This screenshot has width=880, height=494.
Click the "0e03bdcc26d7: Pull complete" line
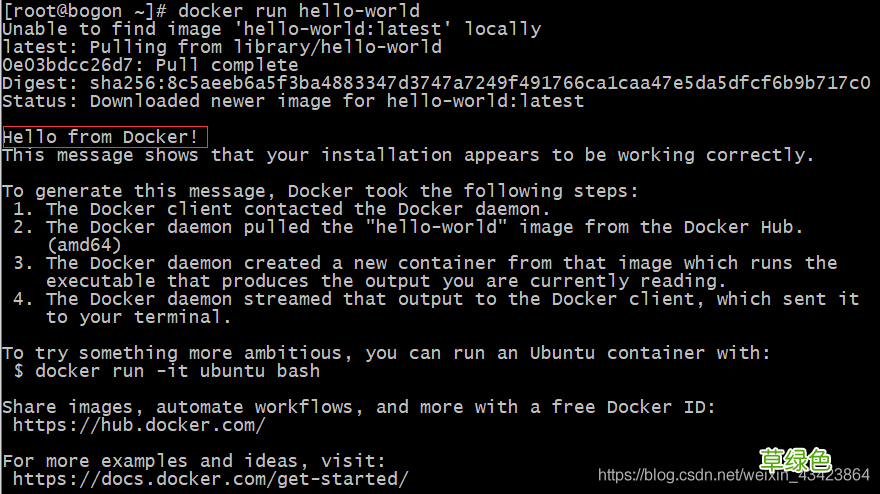pos(150,65)
